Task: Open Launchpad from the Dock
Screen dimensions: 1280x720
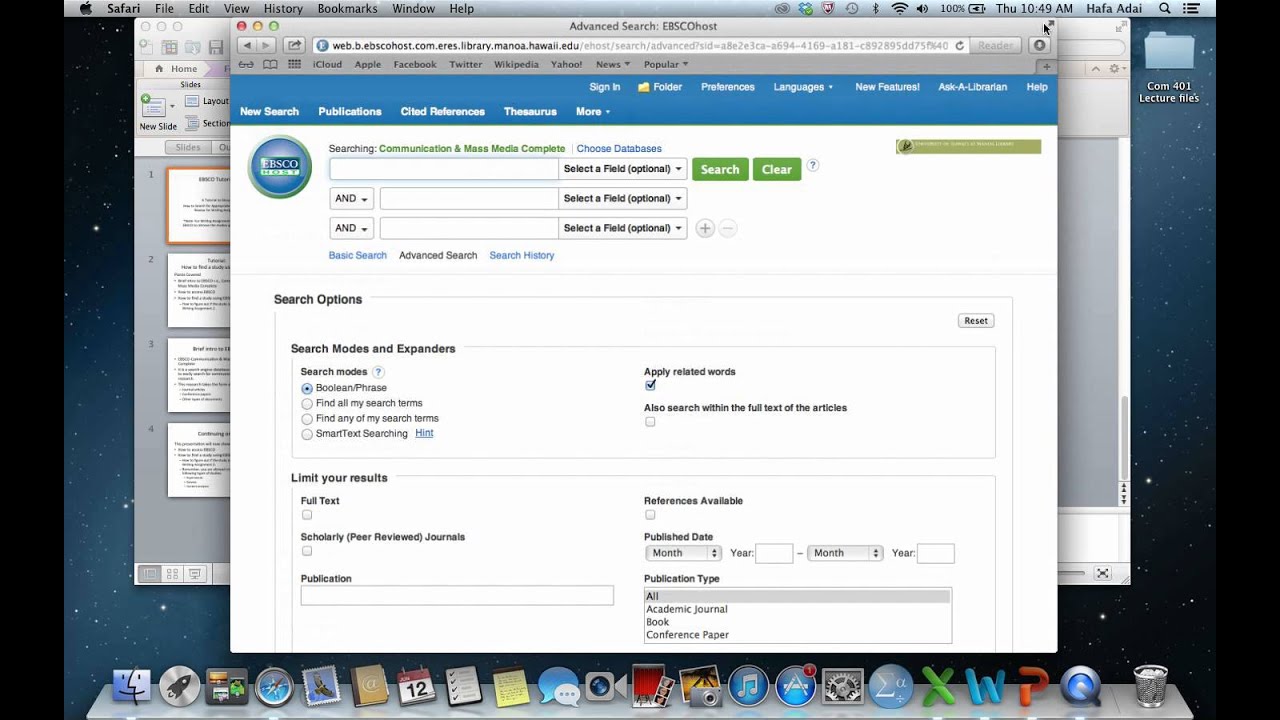Action: pos(179,686)
